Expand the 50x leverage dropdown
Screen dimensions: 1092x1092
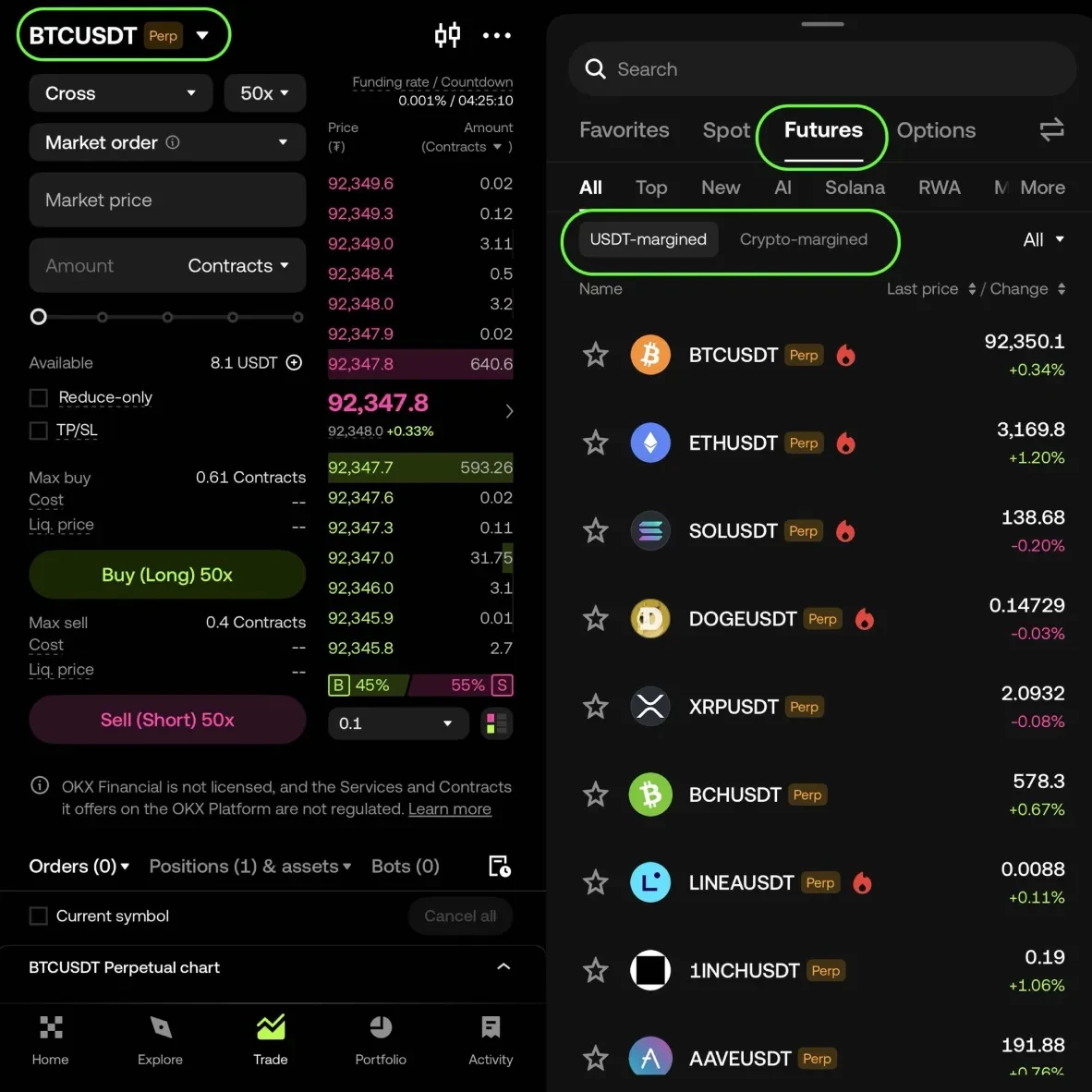pyautogui.click(x=264, y=93)
